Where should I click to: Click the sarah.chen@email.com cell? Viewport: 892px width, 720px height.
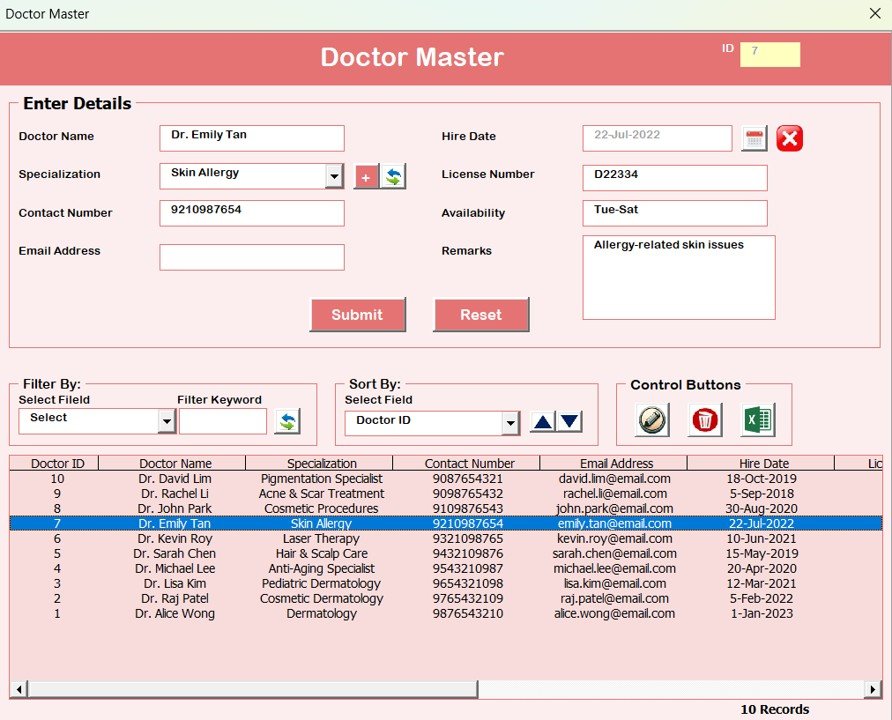pyautogui.click(x=614, y=553)
